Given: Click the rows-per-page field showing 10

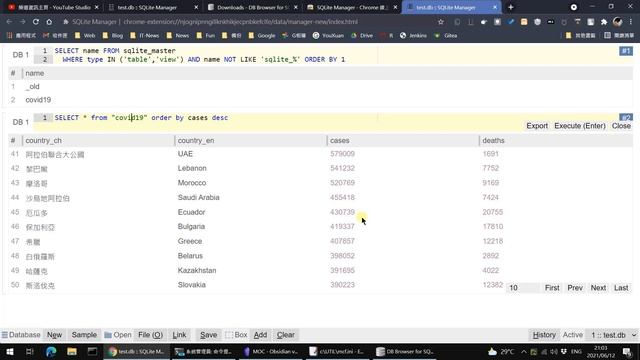Looking at the screenshot, I should (523, 288).
